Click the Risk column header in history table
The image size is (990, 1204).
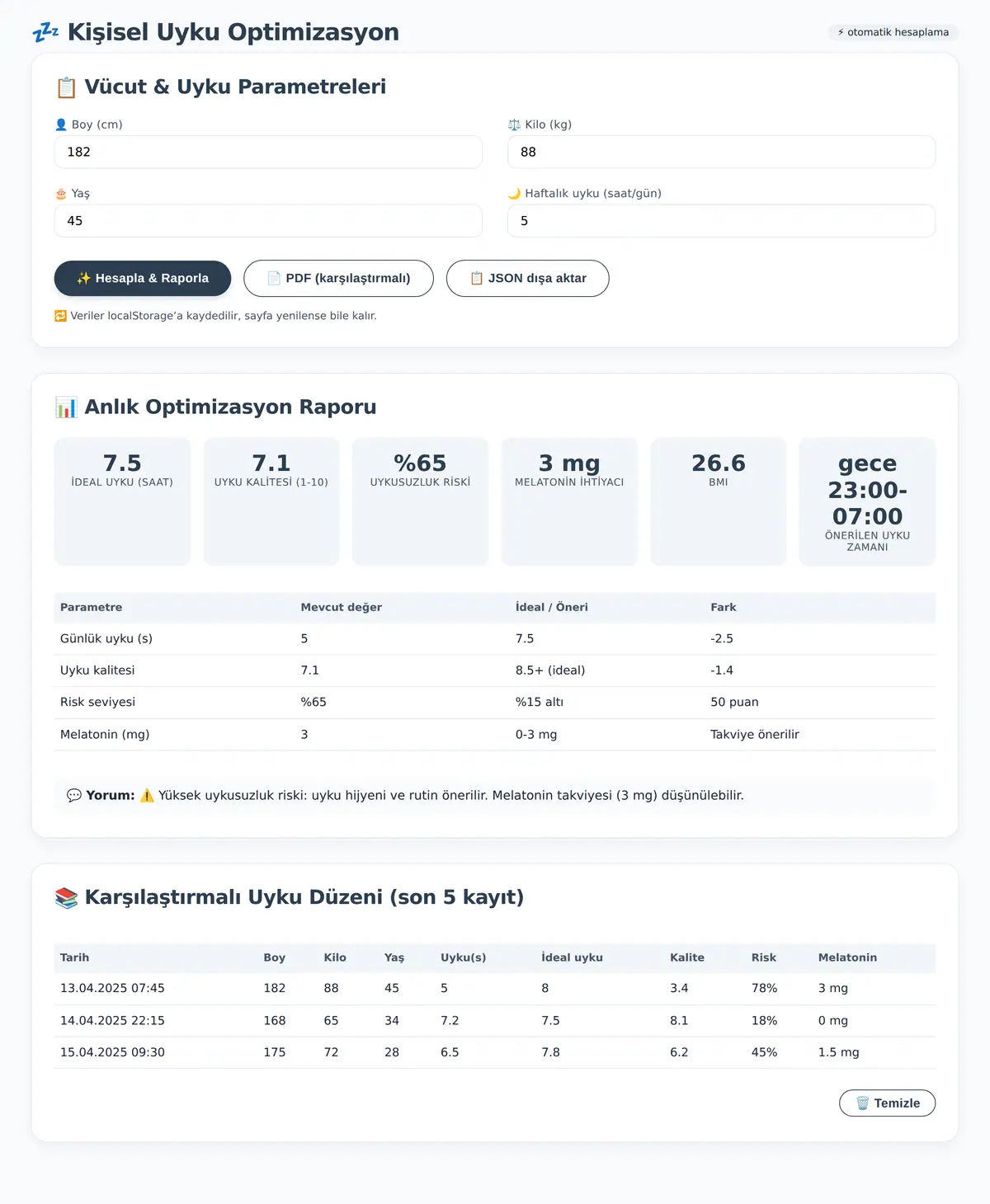coord(764,957)
